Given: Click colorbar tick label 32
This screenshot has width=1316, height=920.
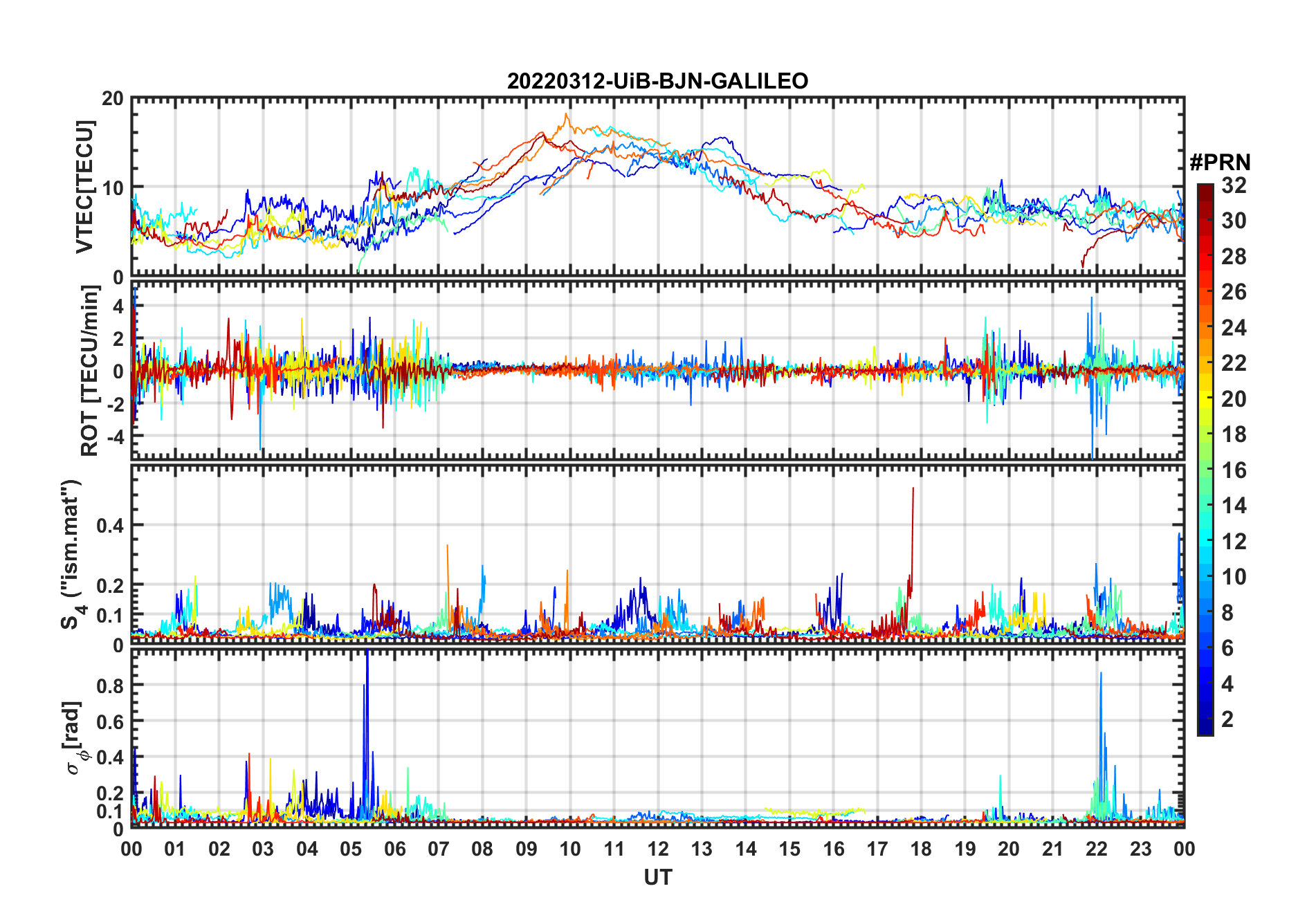Looking at the screenshot, I should [1234, 185].
